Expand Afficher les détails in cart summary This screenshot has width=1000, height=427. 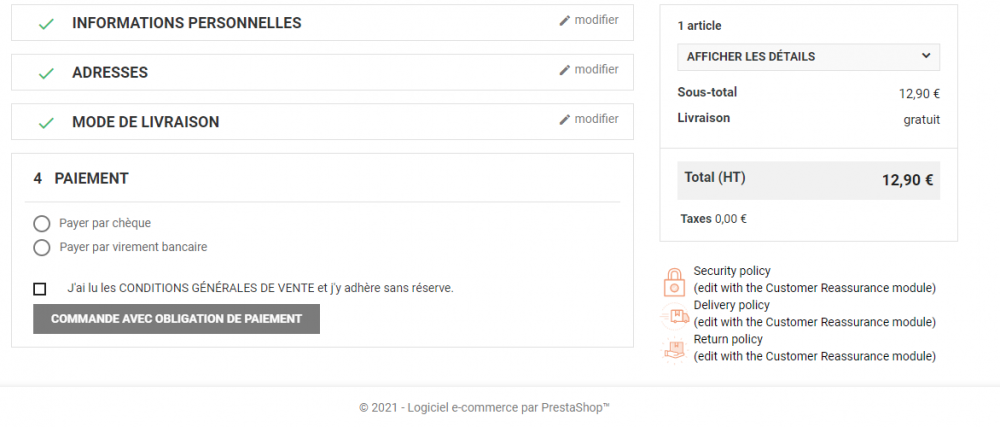[808, 57]
